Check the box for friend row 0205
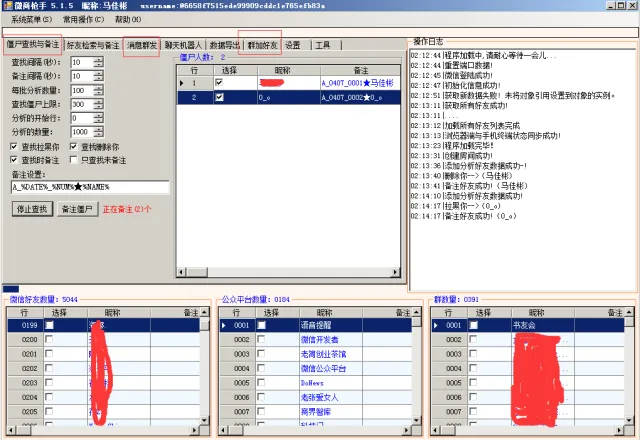640x440 pixels. [49, 411]
